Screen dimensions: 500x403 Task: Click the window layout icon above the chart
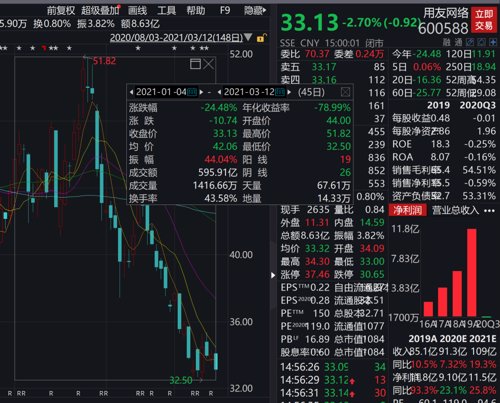coord(195,64)
